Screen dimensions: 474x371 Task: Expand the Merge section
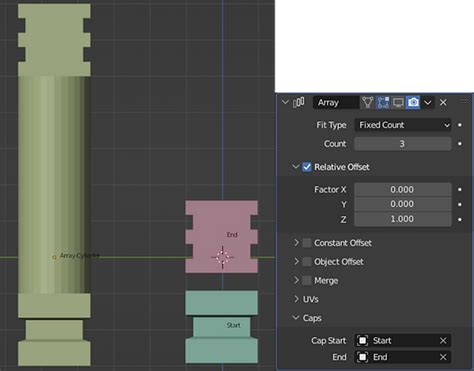pos(296,280)
